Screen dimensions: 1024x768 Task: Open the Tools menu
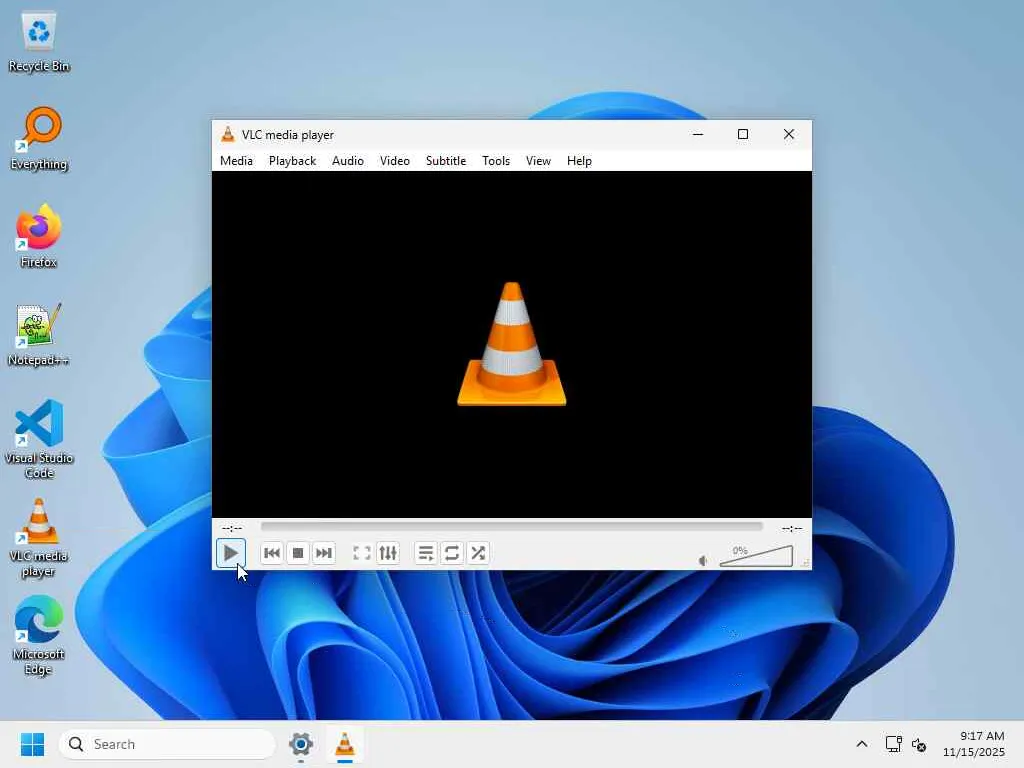point(496,161)
